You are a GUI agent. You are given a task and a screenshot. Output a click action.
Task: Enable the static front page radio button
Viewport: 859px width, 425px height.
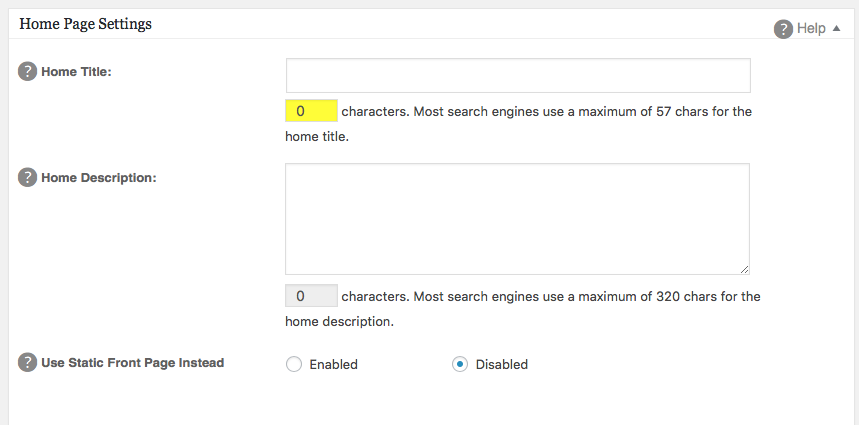[x=294, y=364]
